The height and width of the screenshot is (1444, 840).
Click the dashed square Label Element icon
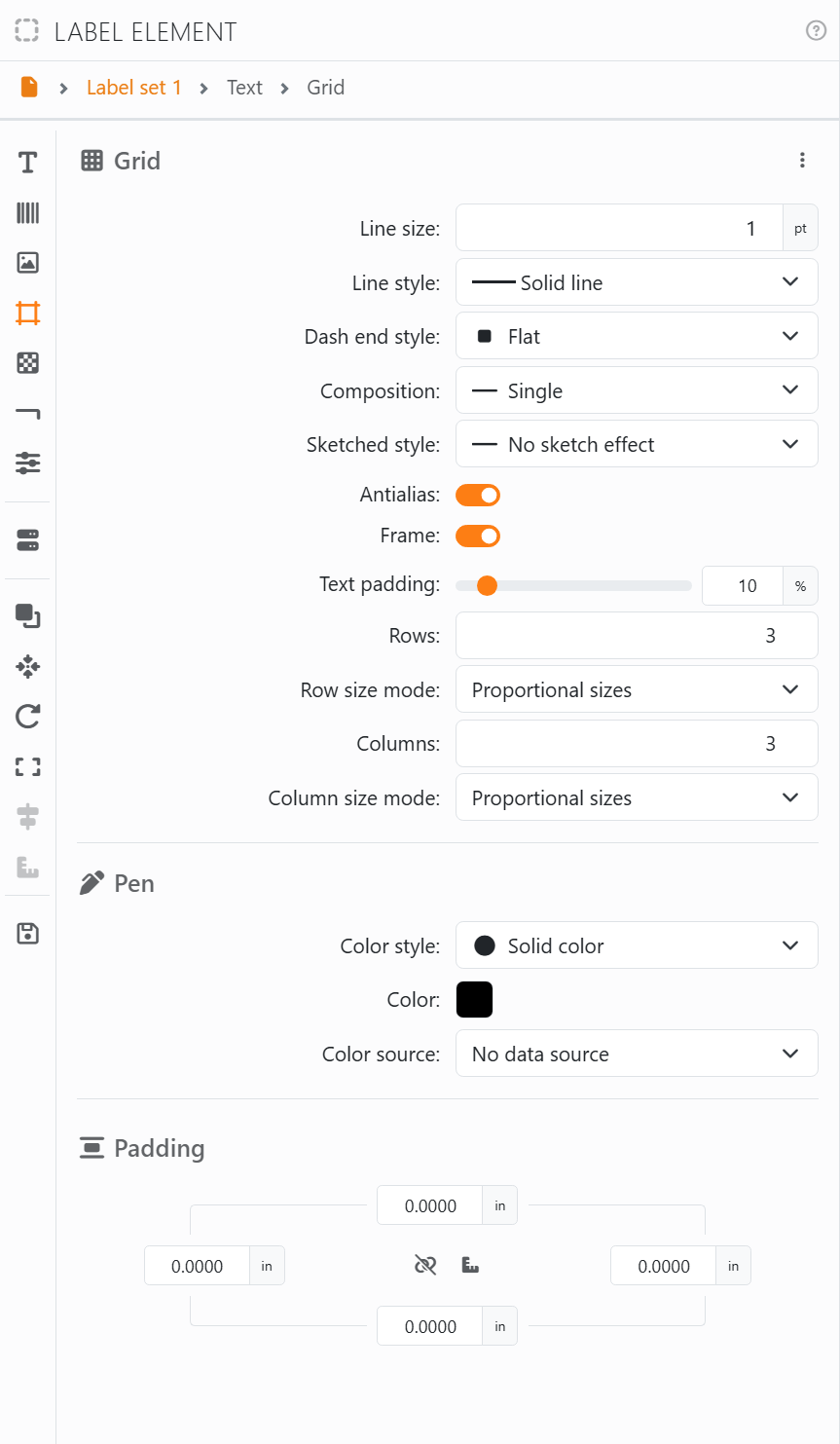[27, 31]
